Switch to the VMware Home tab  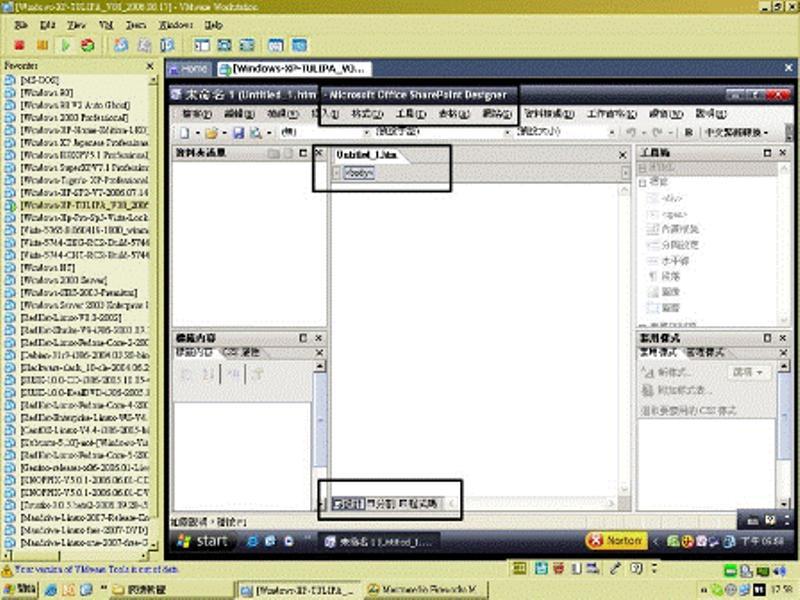(x=190, y=68)
